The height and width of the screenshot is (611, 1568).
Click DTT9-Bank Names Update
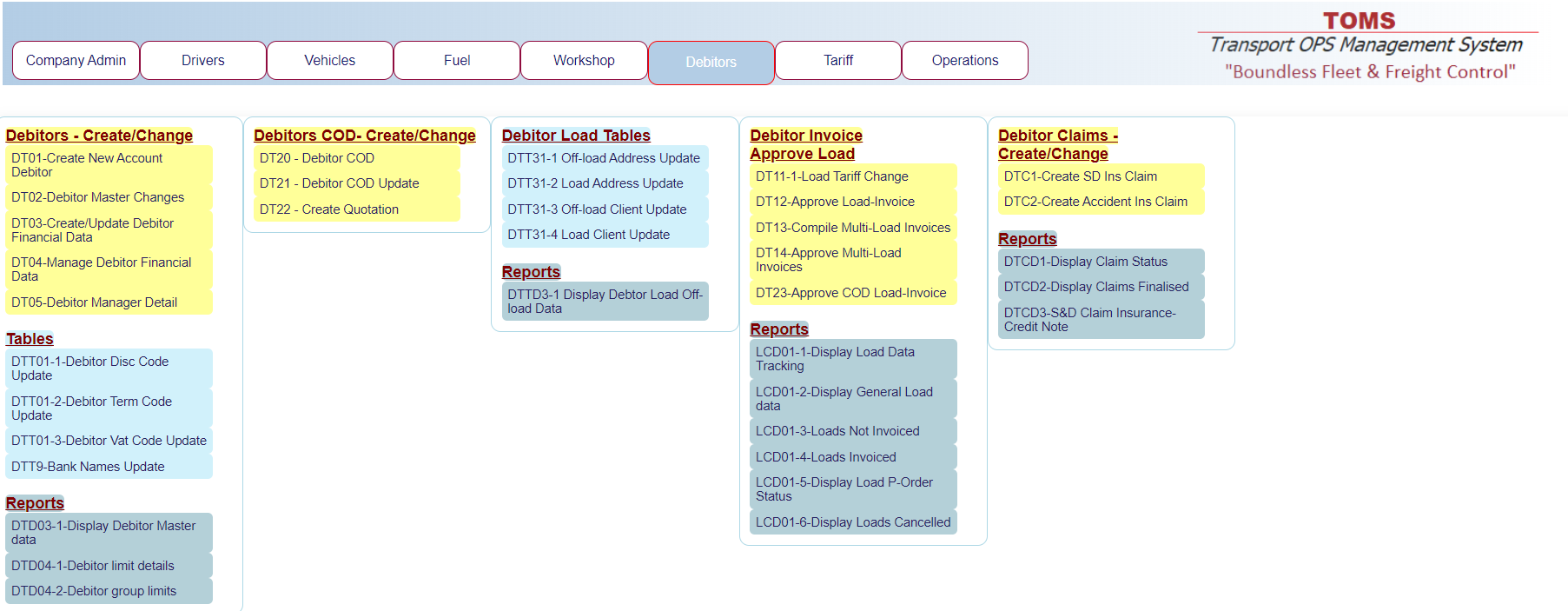coord(88,467)
